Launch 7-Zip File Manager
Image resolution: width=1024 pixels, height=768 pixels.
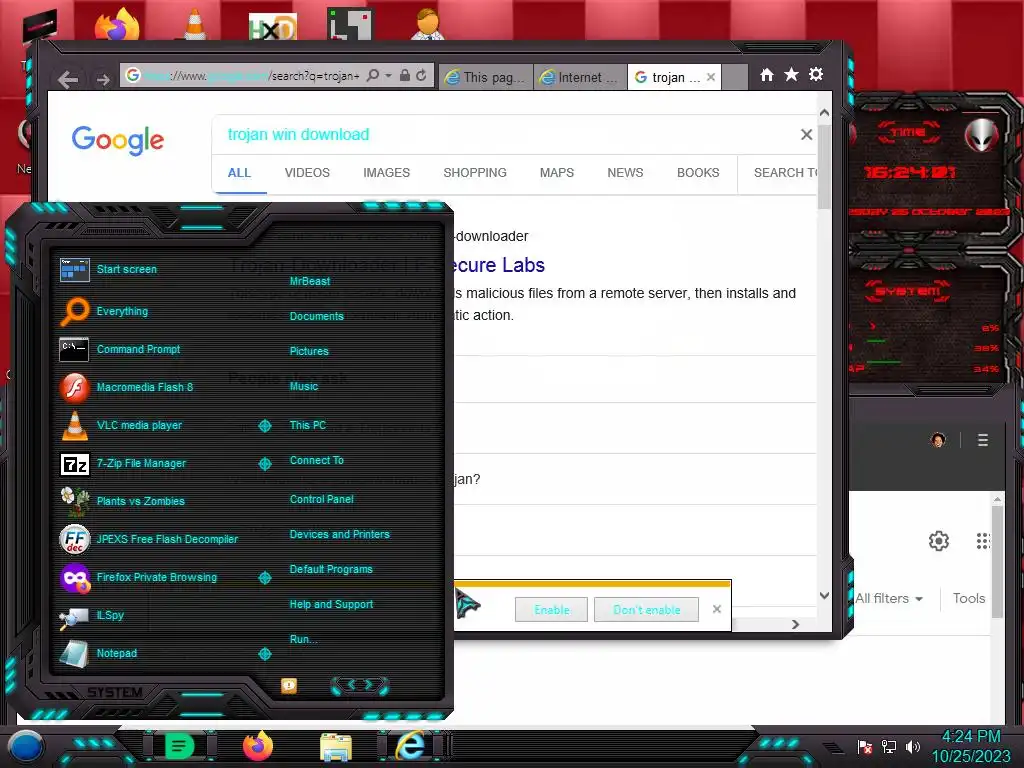(x=123, y=463)
